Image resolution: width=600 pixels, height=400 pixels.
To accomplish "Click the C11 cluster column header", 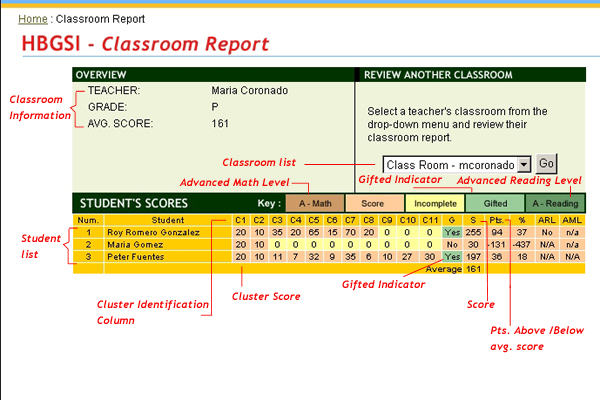I will (x=429, y=219).
